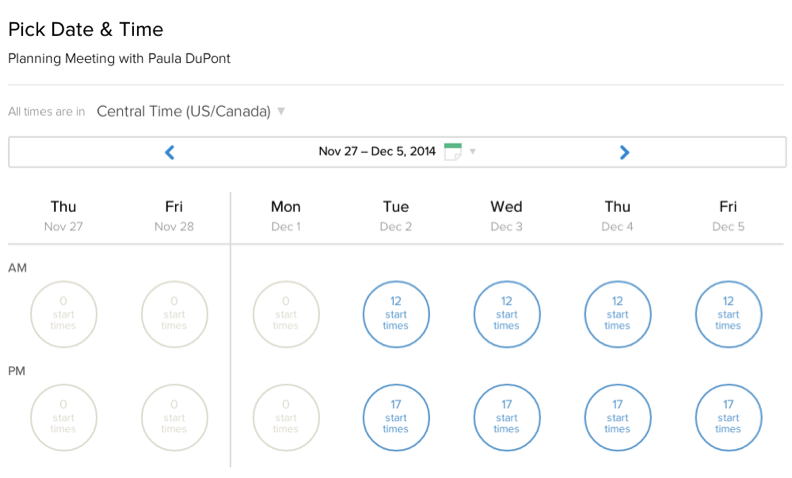Screen dimensions: 792x478
Task: Open the green calendar date picker icon
Action: [x=453, y=152]
